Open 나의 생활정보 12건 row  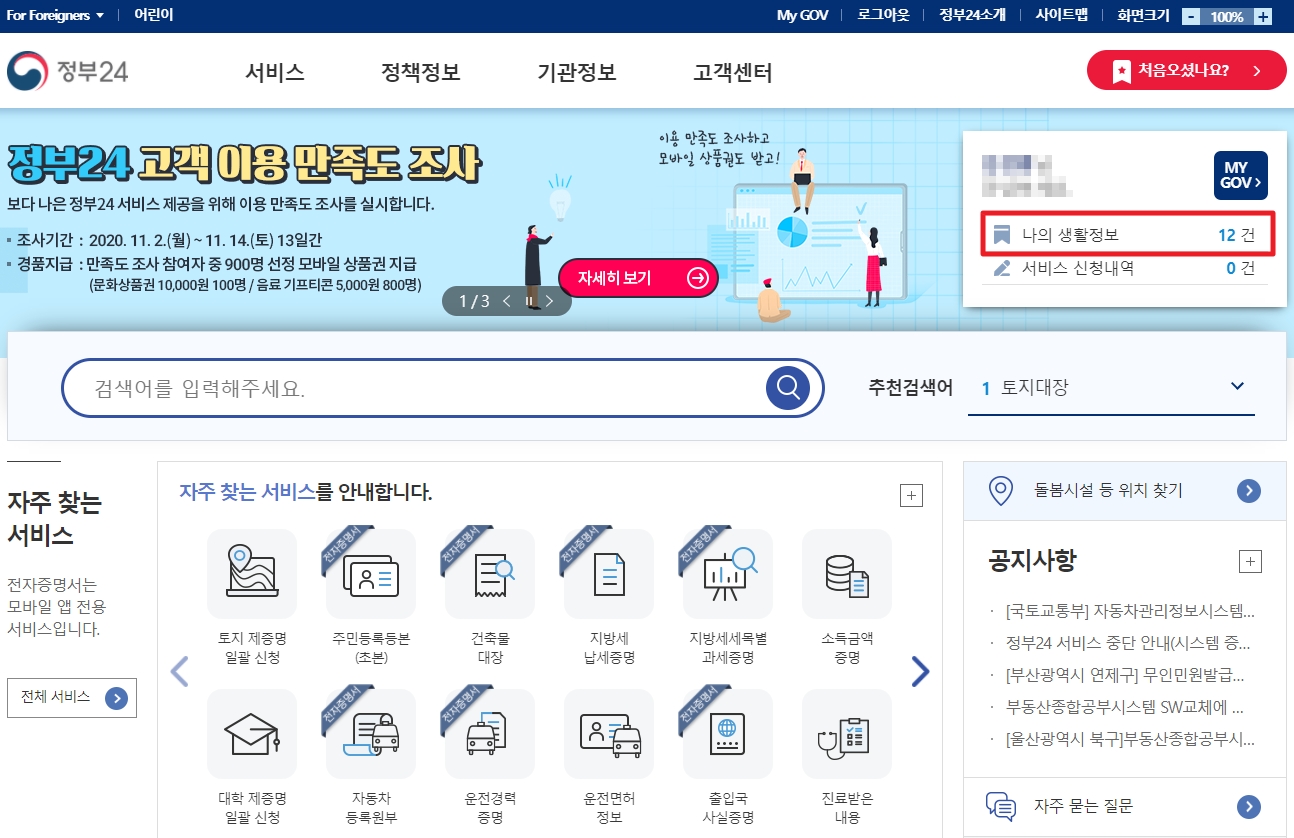click(x=1125, y=235)
